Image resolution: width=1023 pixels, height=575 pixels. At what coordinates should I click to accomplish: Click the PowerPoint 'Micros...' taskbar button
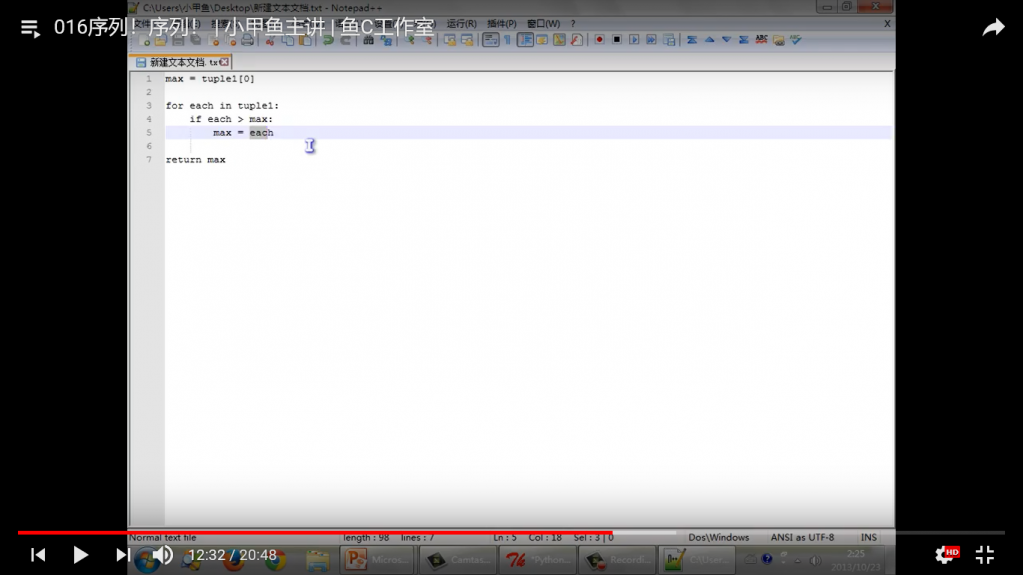pos(376,560)
